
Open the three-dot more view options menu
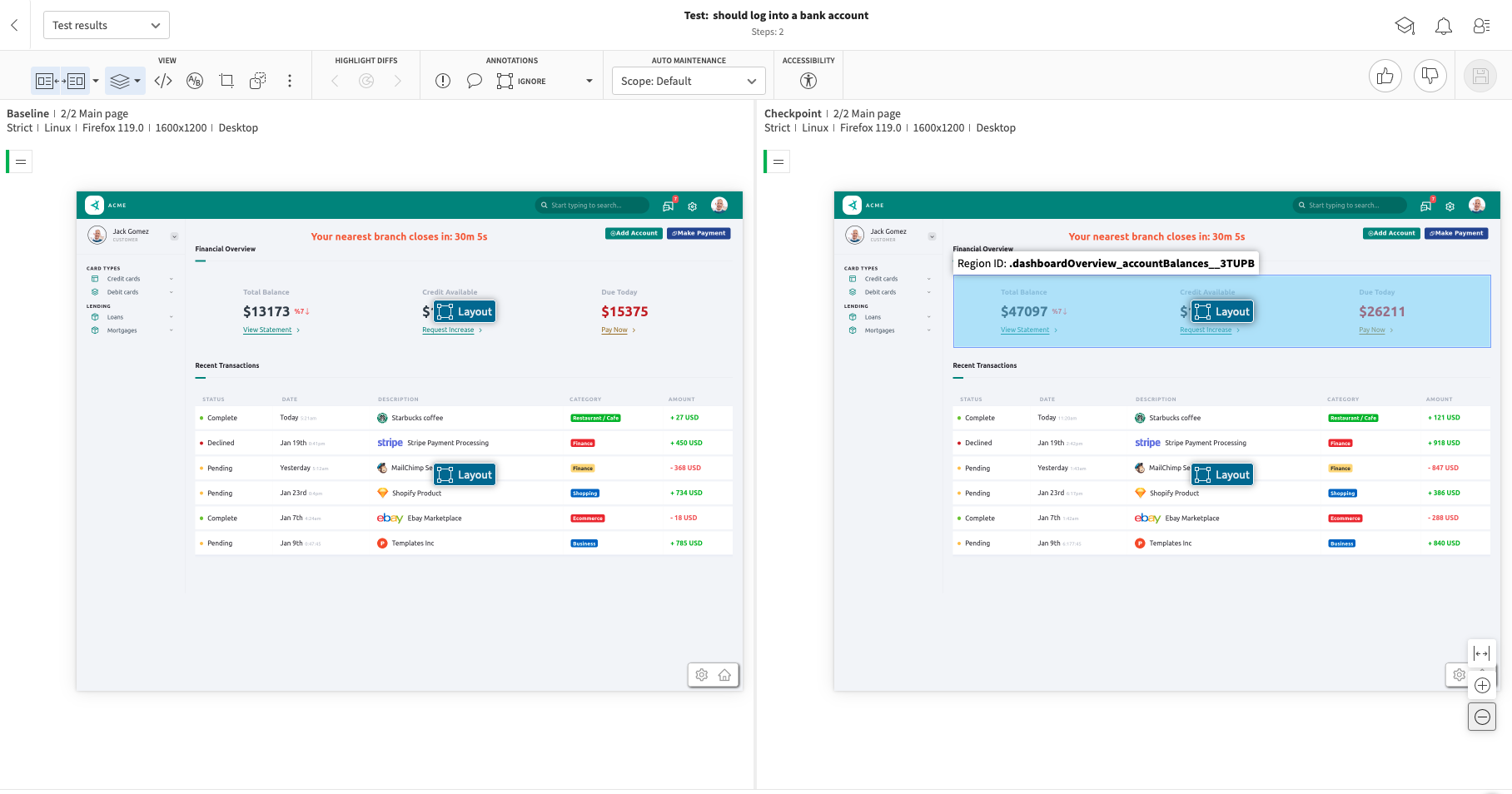[x=289, y=81]
